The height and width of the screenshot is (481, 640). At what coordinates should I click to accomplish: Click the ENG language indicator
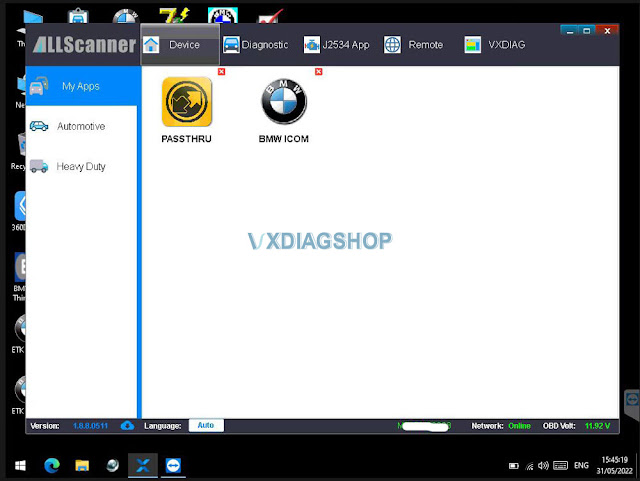click(581, 465)
